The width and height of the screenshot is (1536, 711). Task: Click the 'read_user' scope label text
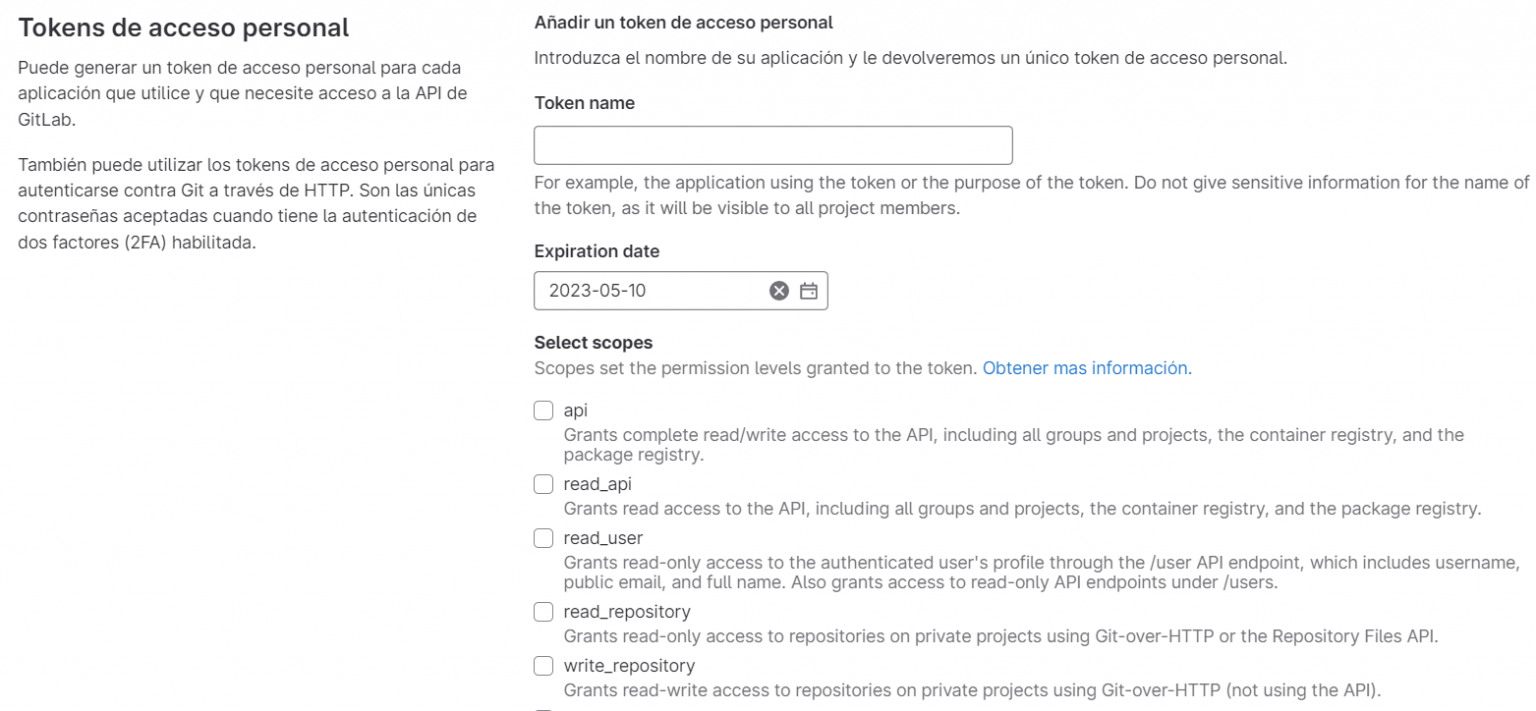coord(603,538)
